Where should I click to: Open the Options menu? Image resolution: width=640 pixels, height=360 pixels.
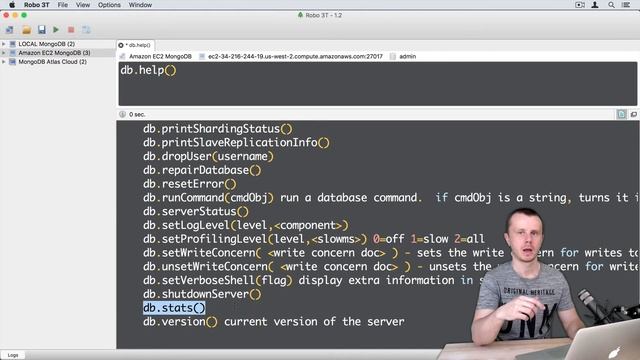pyautogui.click(x=109, y=5)
